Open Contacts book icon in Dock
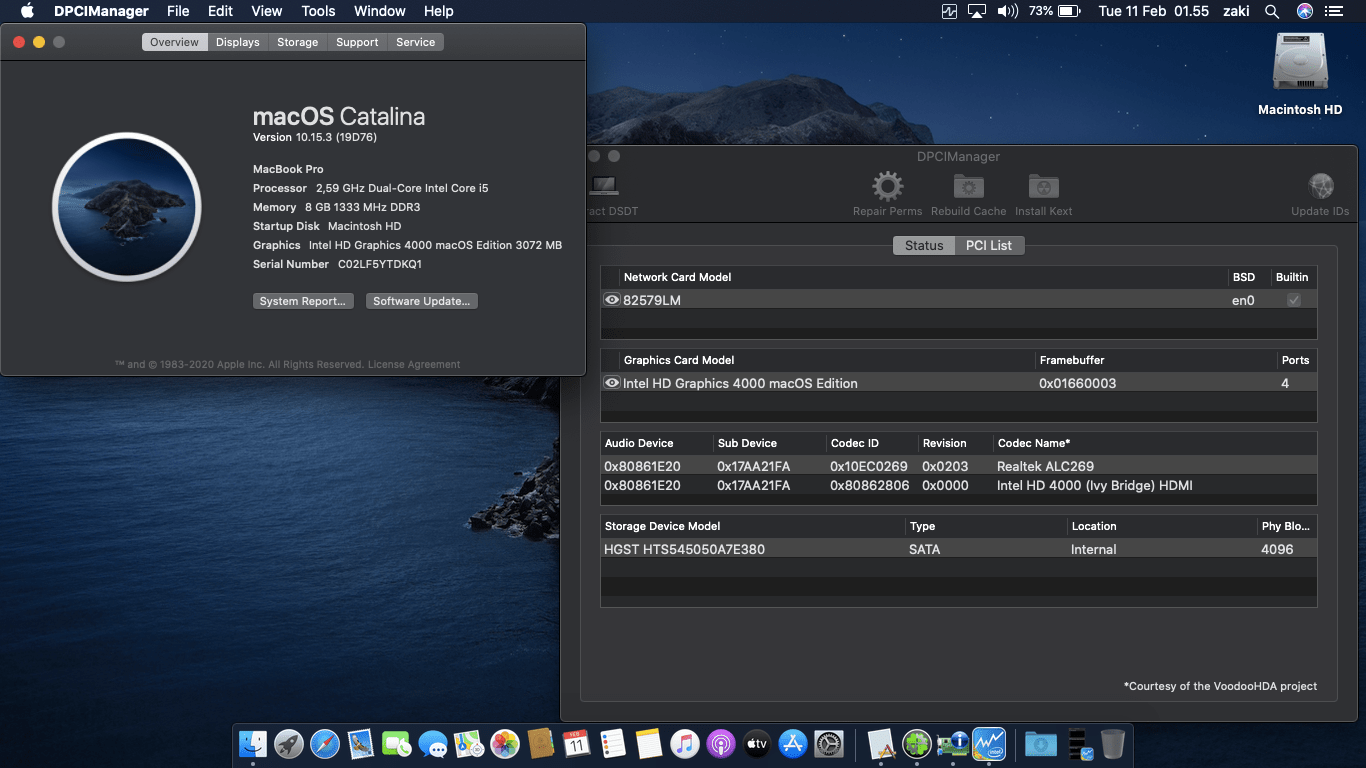Screen dimensions: 1366x768 (541, 744)
